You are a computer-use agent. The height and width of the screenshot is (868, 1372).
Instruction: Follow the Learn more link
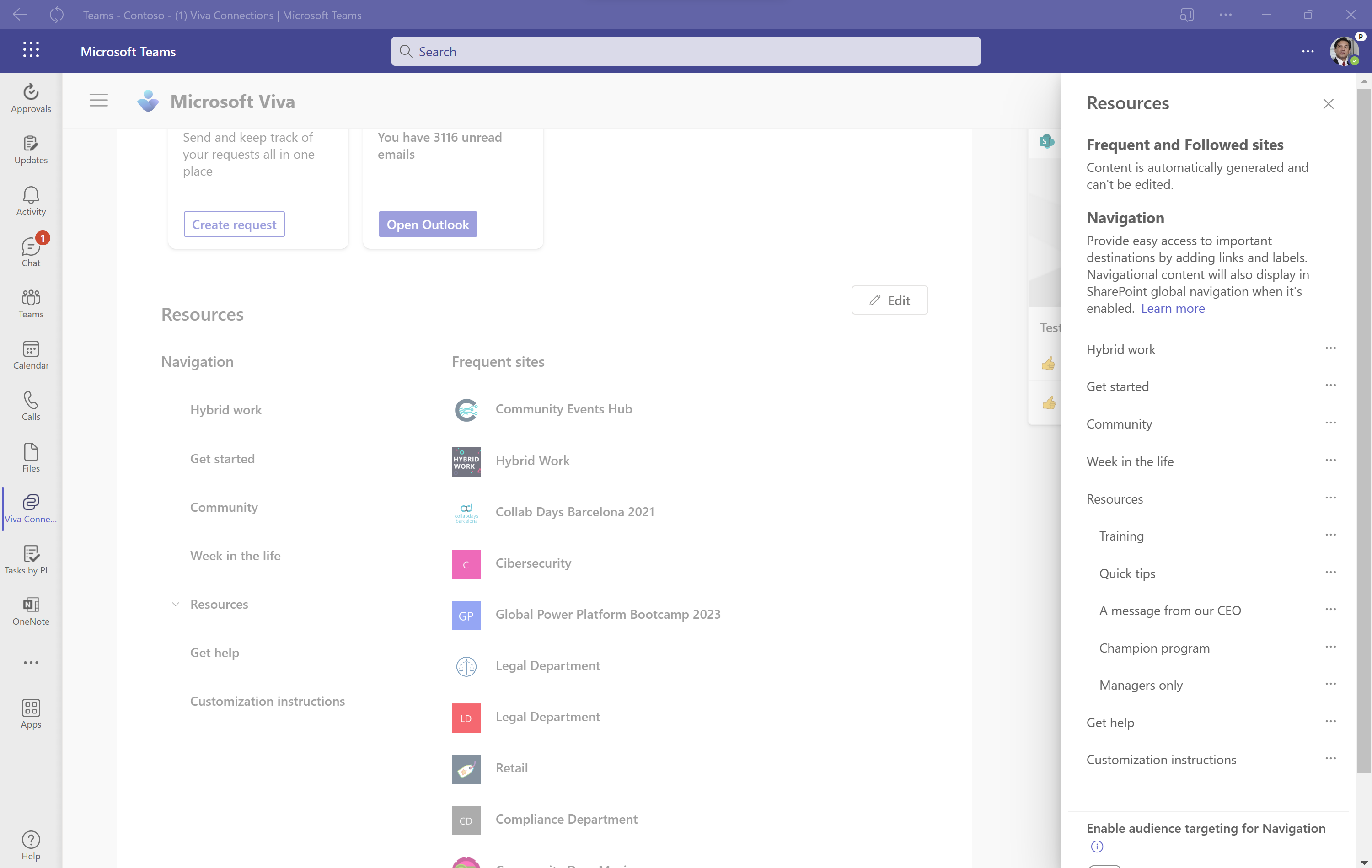tap(1172, 308)
